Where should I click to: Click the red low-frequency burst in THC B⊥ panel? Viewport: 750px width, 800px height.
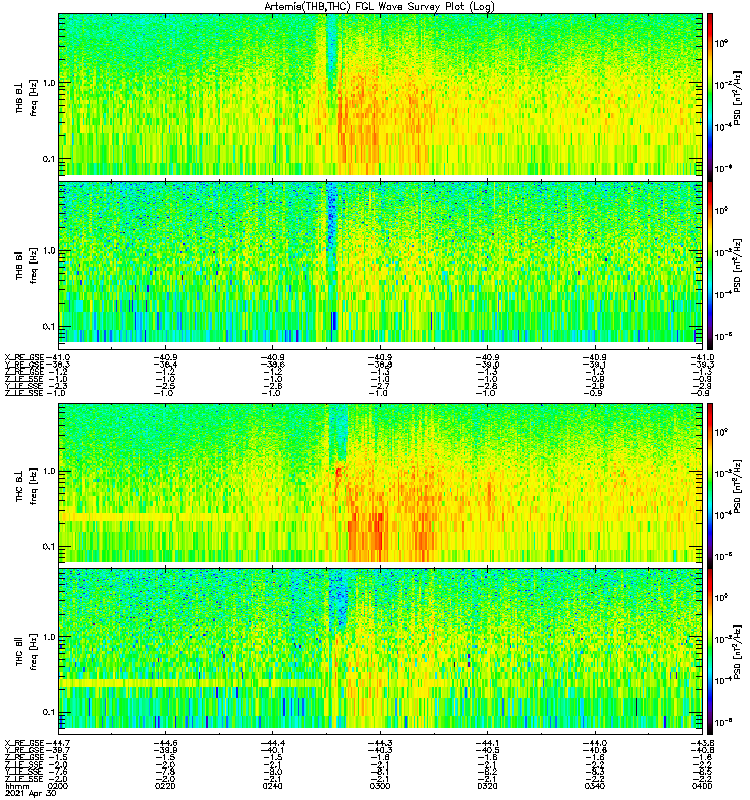pos(366,536)
